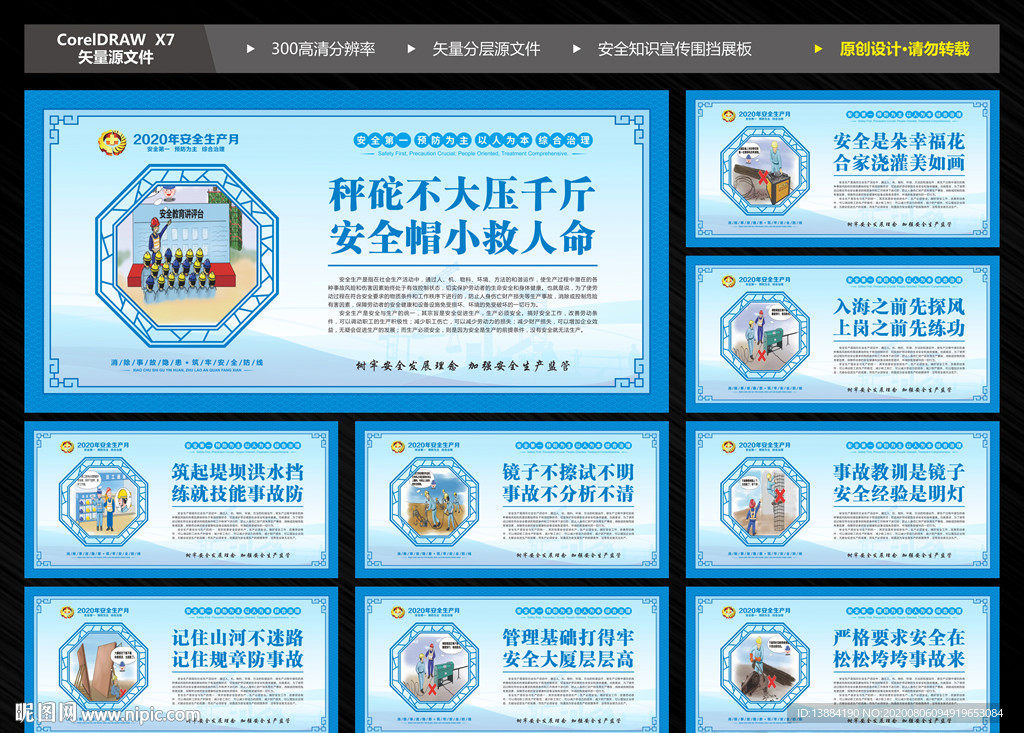The image size is (1024, 733).
Task: Click the headline 安全大厦层层高
Action: pos(568,659)
